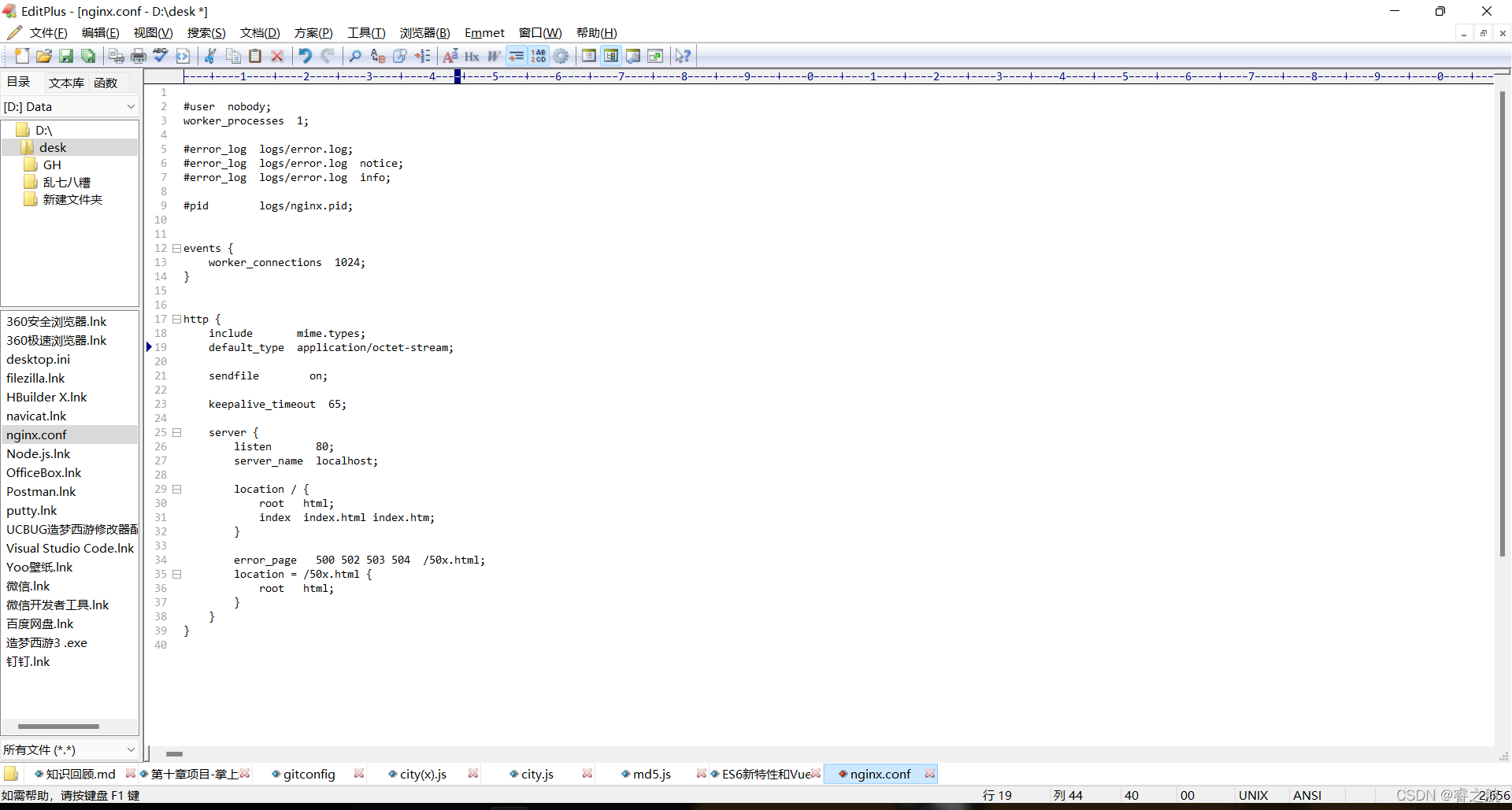
Task: Click the Open file folder icon
Action: tap(44, 56)
